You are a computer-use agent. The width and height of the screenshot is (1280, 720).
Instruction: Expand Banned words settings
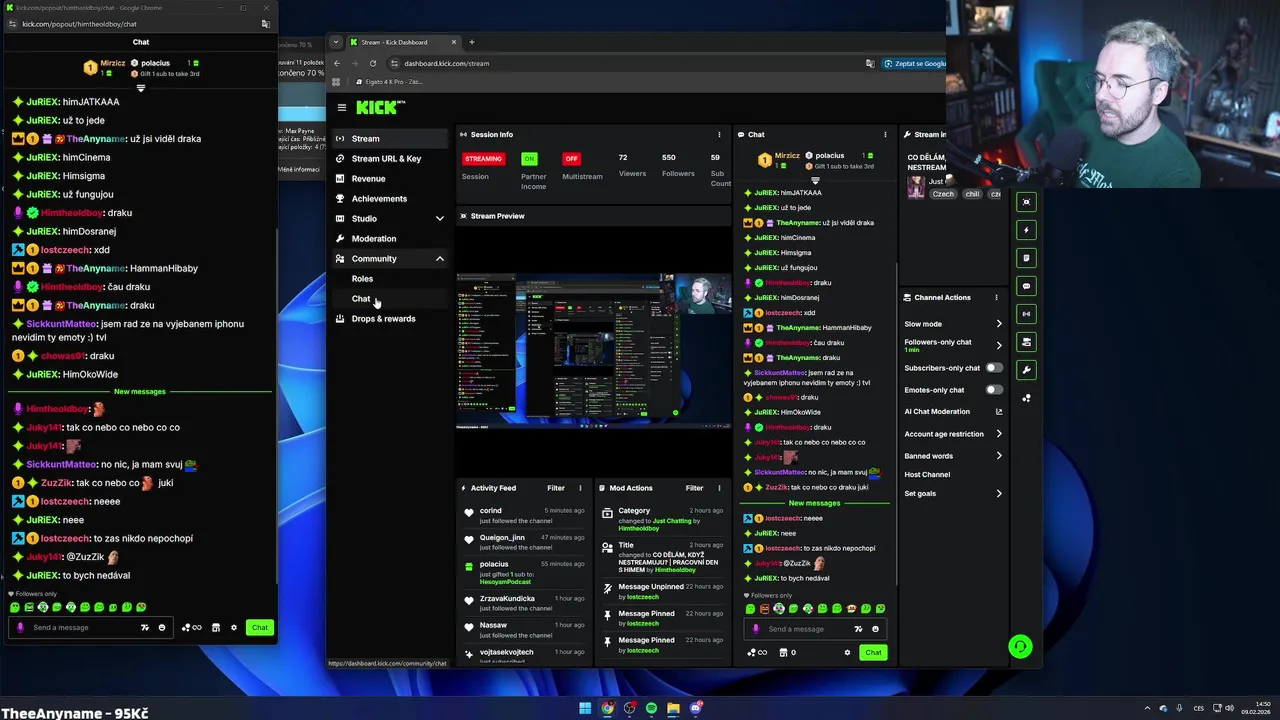998,456
